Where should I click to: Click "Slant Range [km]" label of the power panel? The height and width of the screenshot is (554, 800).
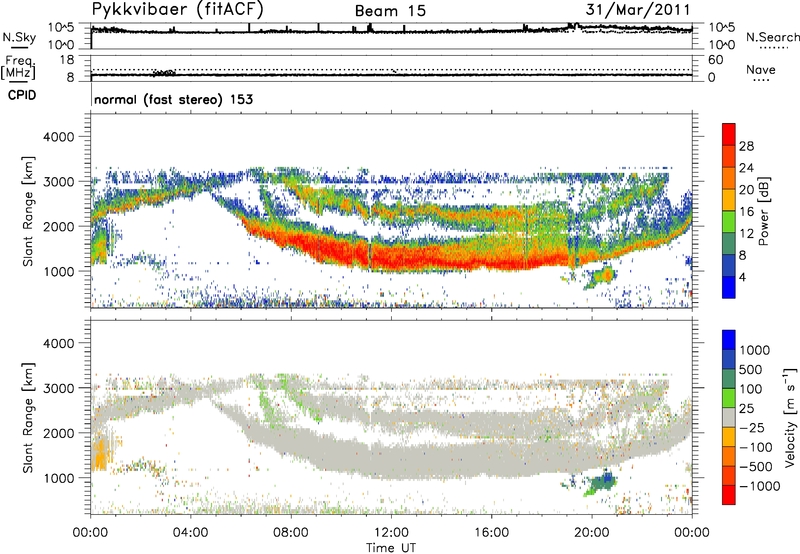[x=28, y=211]
